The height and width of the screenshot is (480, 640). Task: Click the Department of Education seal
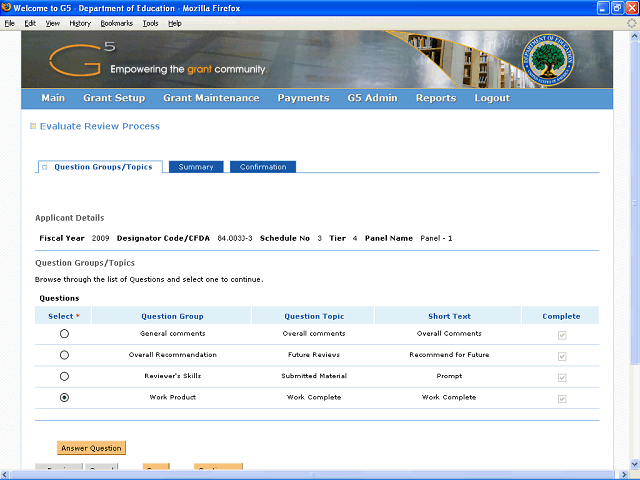point(553,60)
